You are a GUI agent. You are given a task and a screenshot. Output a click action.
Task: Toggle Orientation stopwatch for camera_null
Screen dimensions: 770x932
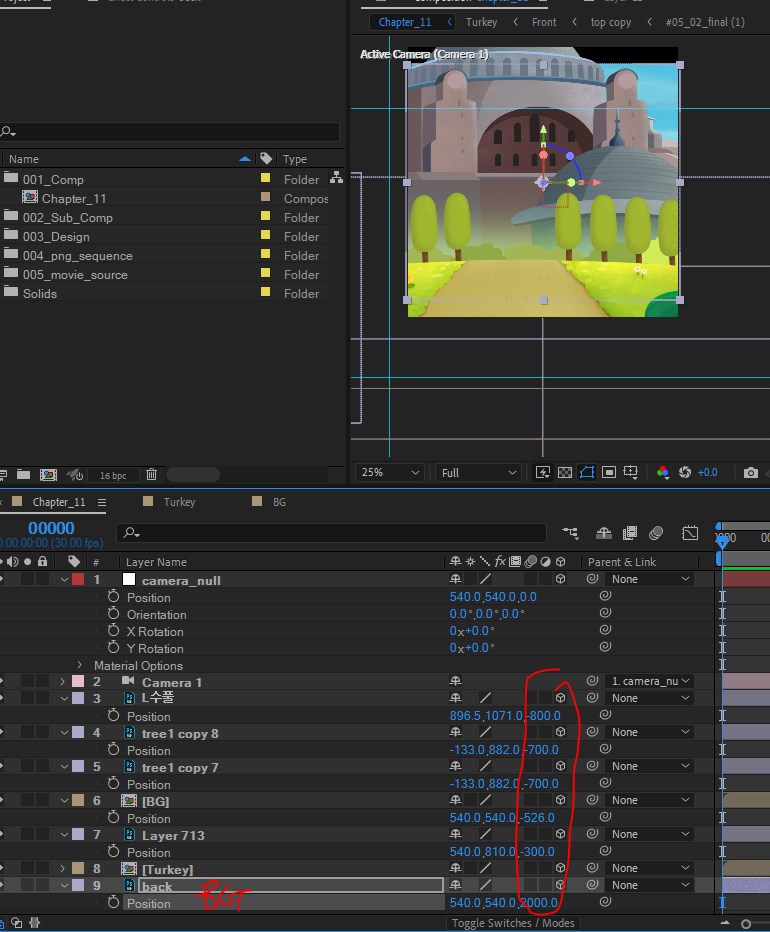(114, 613)
